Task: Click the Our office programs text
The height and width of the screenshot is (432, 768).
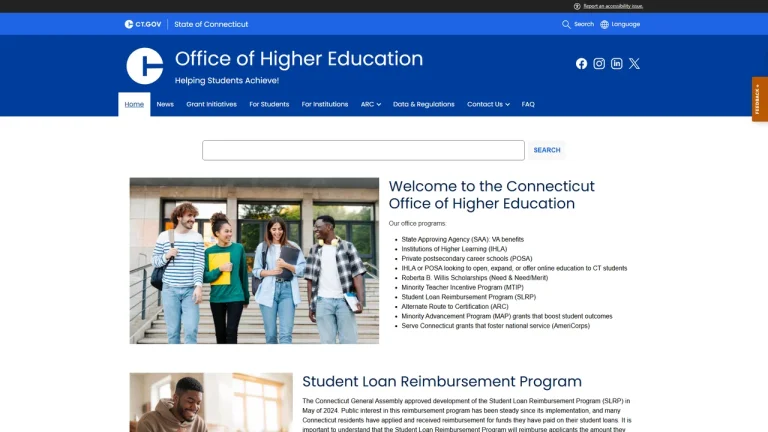Action: (x=418, y=223)
